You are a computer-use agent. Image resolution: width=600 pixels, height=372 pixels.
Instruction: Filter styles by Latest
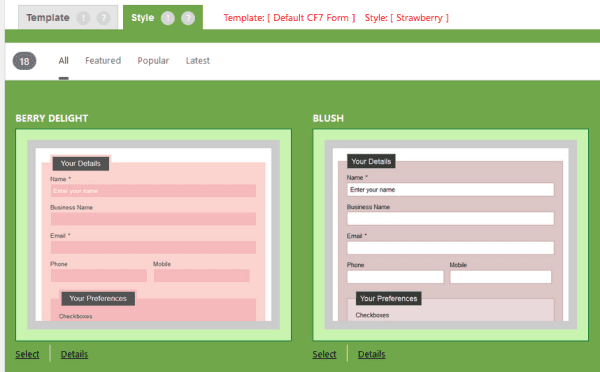[198, 60]
